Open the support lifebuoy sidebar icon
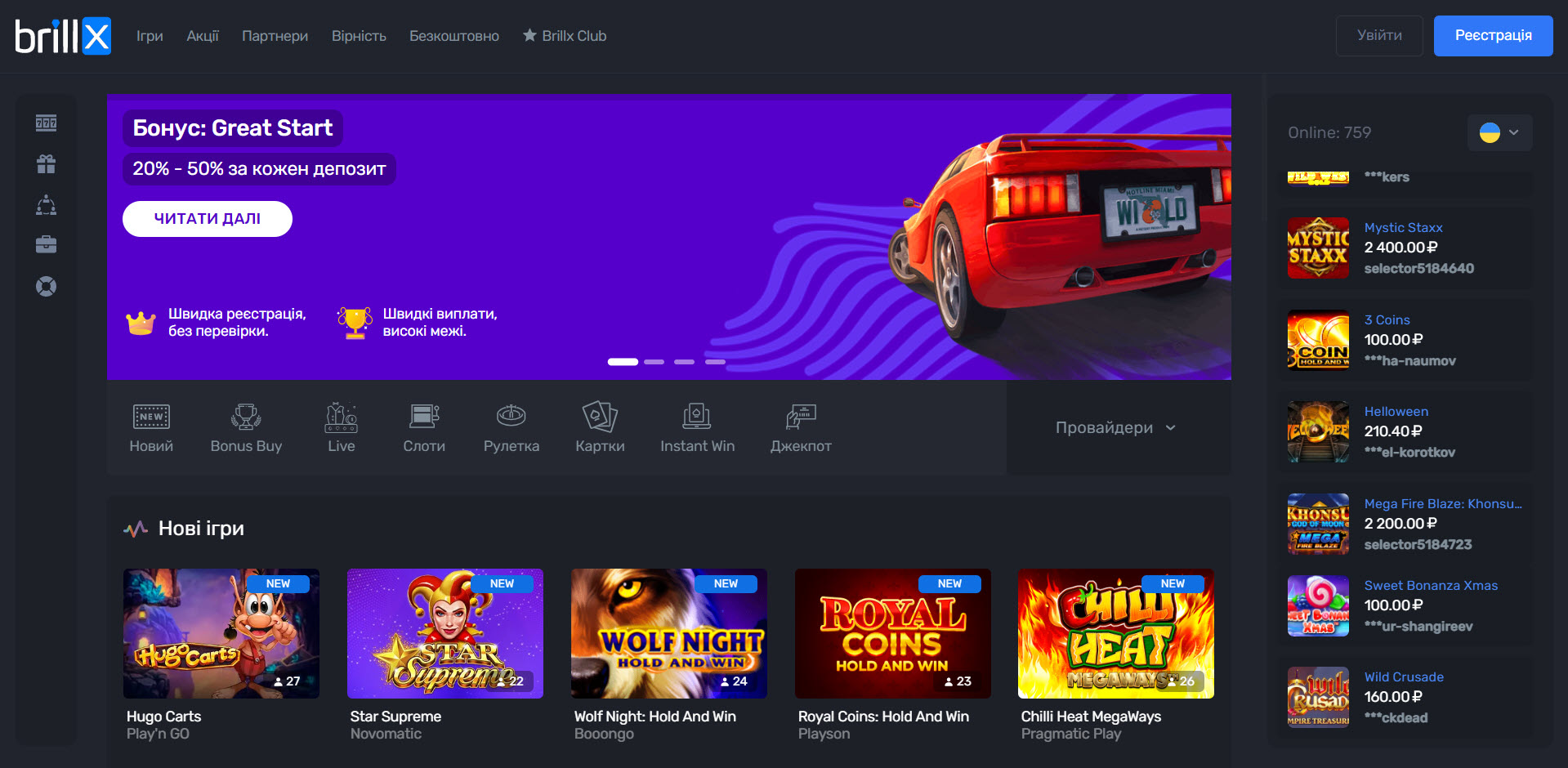1568x768 pixels. tap(47, 287)
